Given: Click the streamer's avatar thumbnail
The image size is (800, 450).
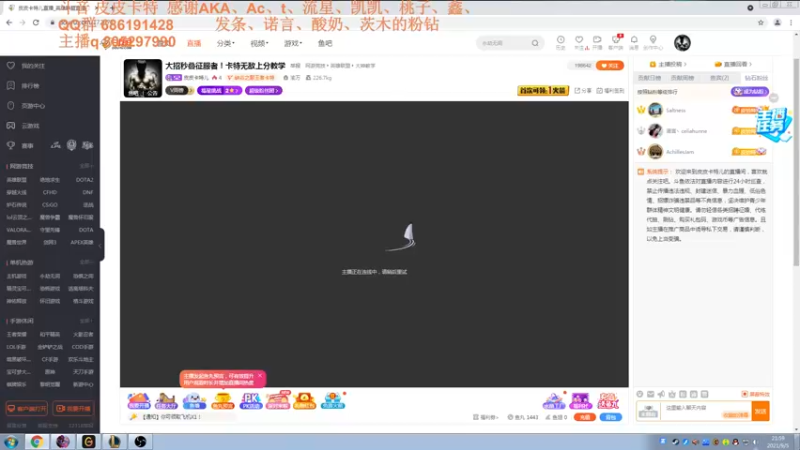Looking at the screenshot, I should click(x=142, y=78).
